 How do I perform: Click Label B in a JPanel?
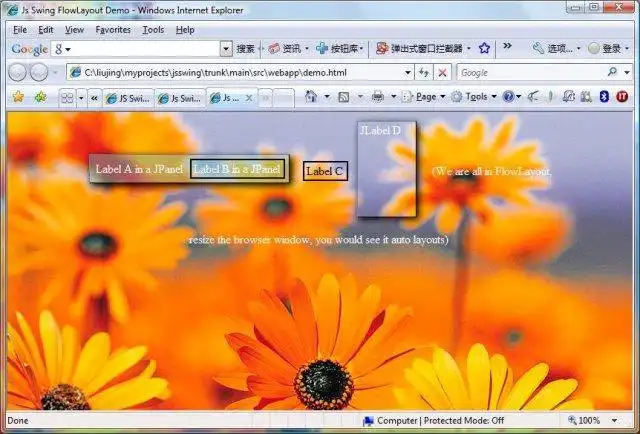(237, 169)
